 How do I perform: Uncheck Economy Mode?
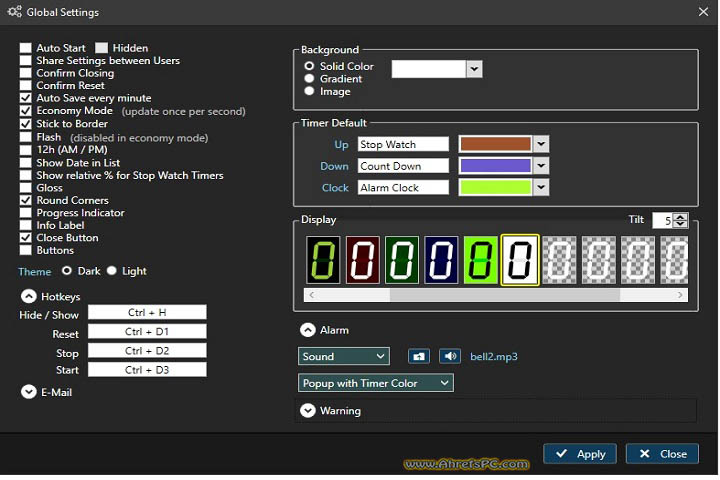[26, 111]
